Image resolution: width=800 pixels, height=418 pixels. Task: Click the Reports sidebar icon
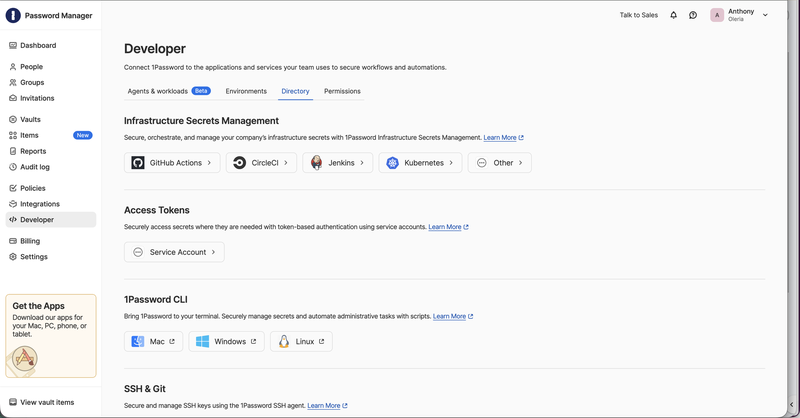point(13,151)
